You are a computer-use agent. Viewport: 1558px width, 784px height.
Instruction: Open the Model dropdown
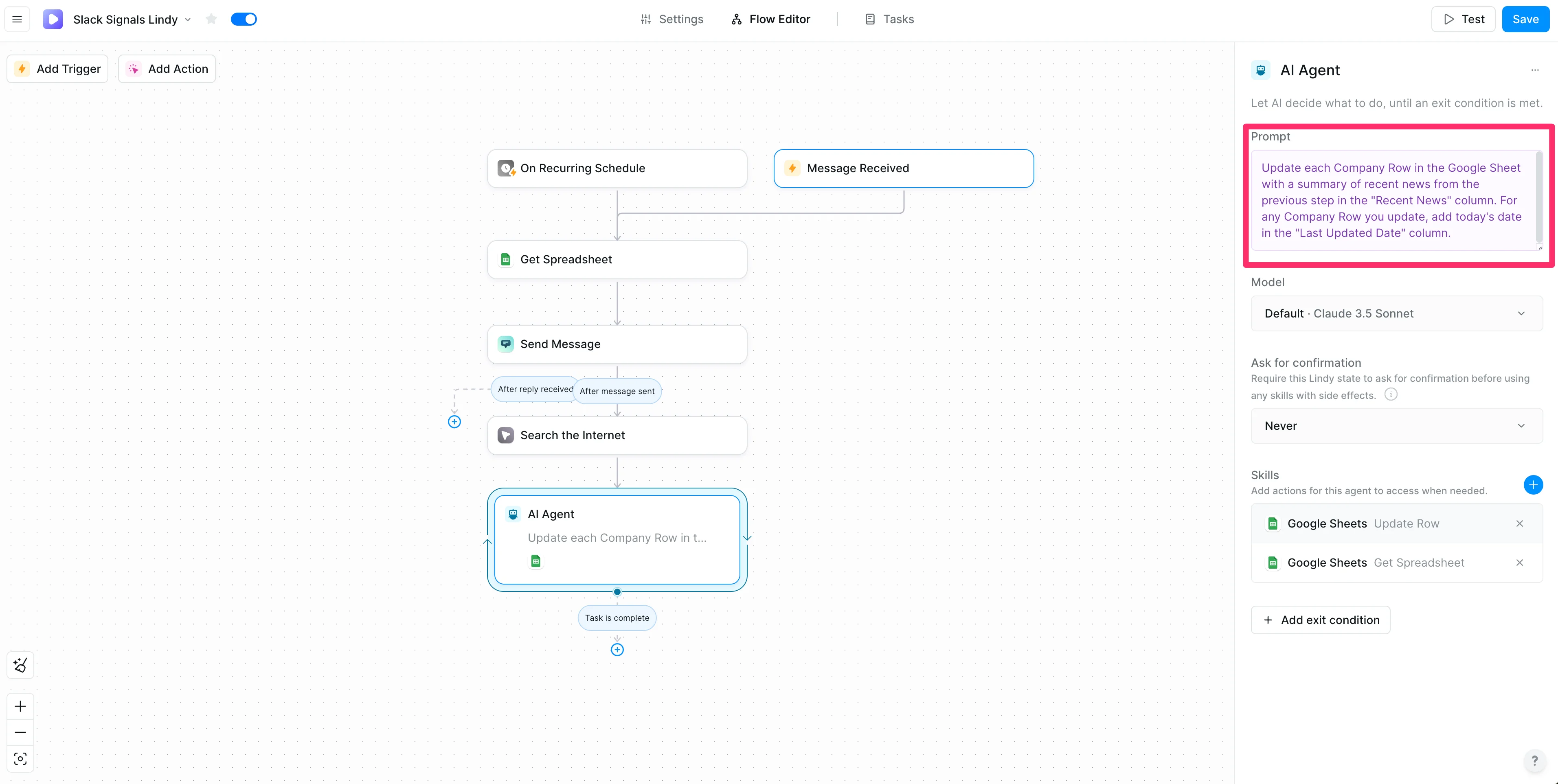tap(1396, 313)
